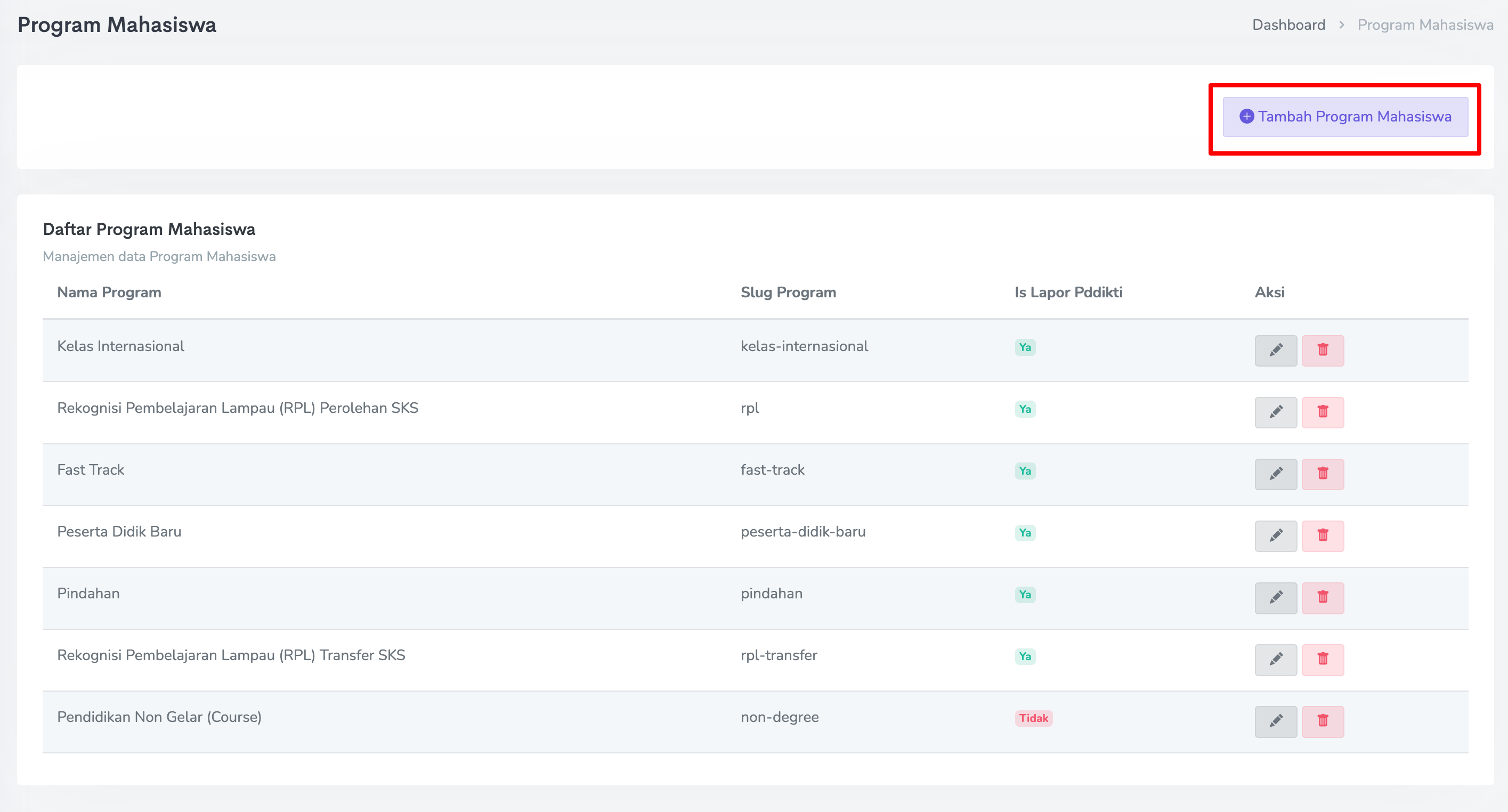Delete the Fast Track program
Viewport: 1508px width, 812px height.
point(1323,474)
